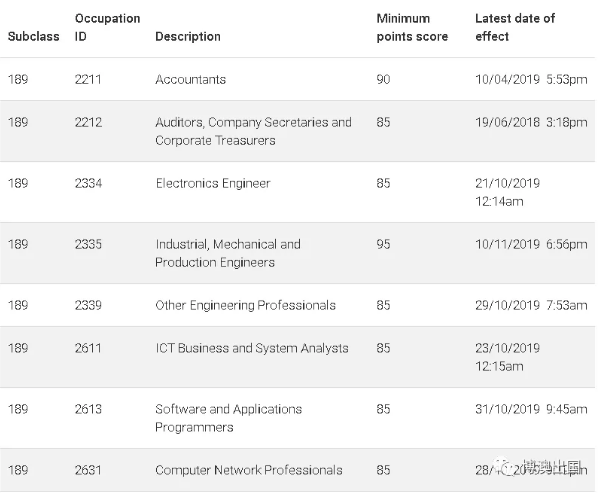Select the score 95 cell
The image size is (605, 493).
coord(383,244)
